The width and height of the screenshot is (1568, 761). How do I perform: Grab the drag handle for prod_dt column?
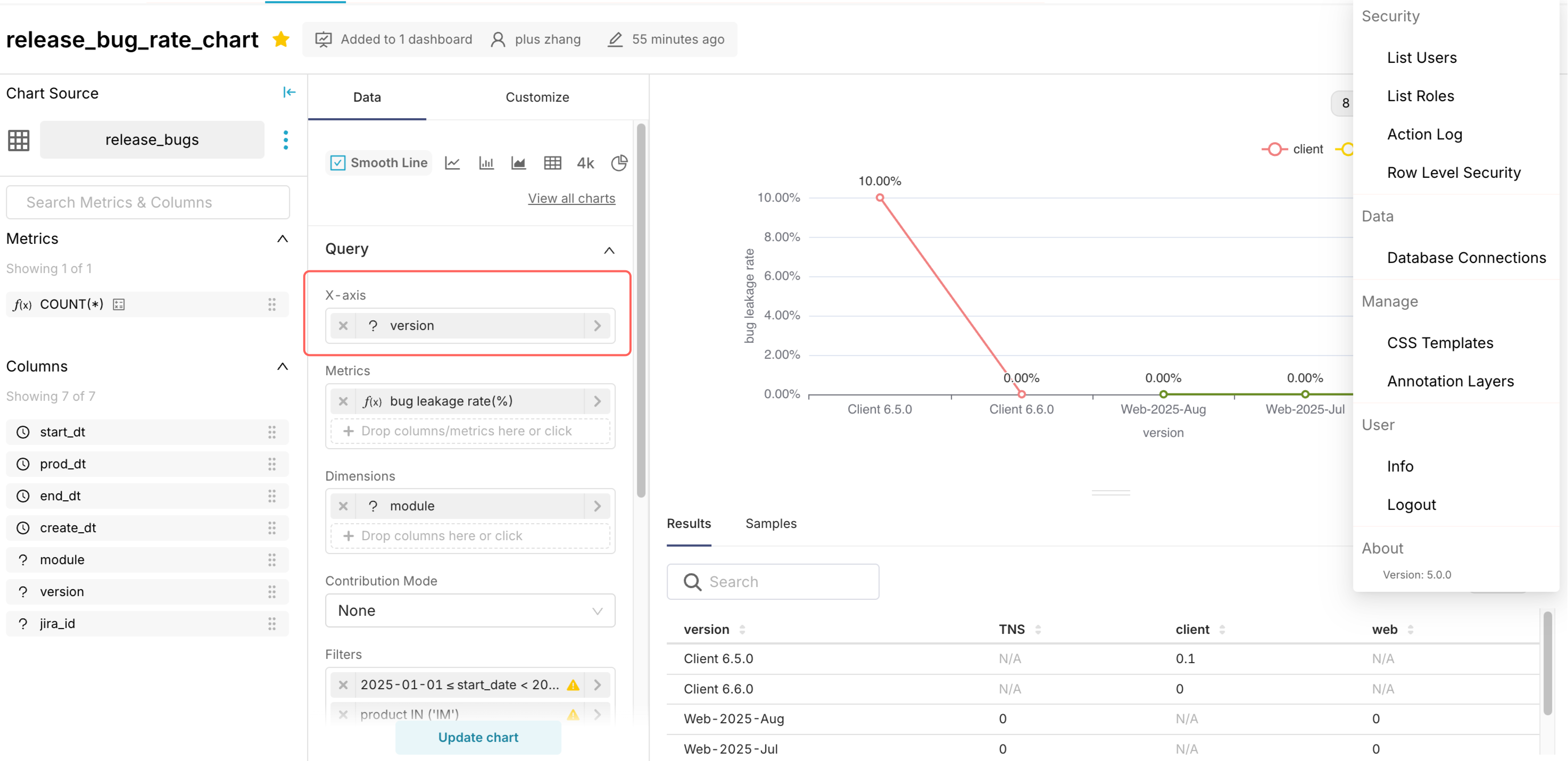pos(272,464)
